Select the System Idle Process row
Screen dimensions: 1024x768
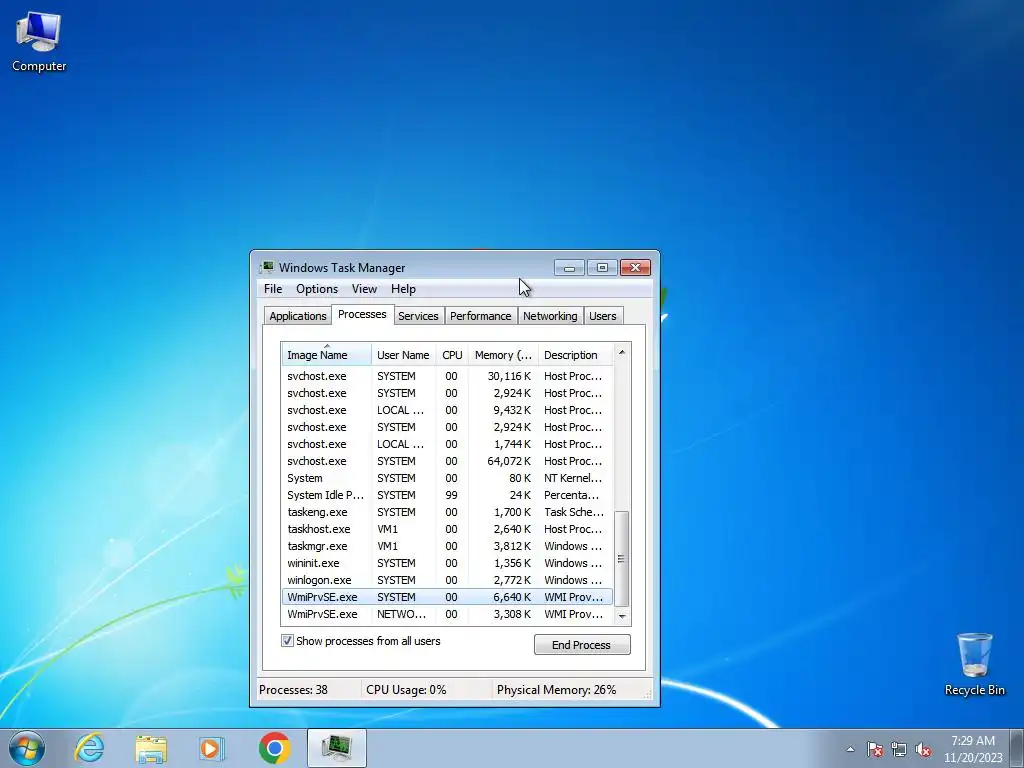[x=447, y=495]
